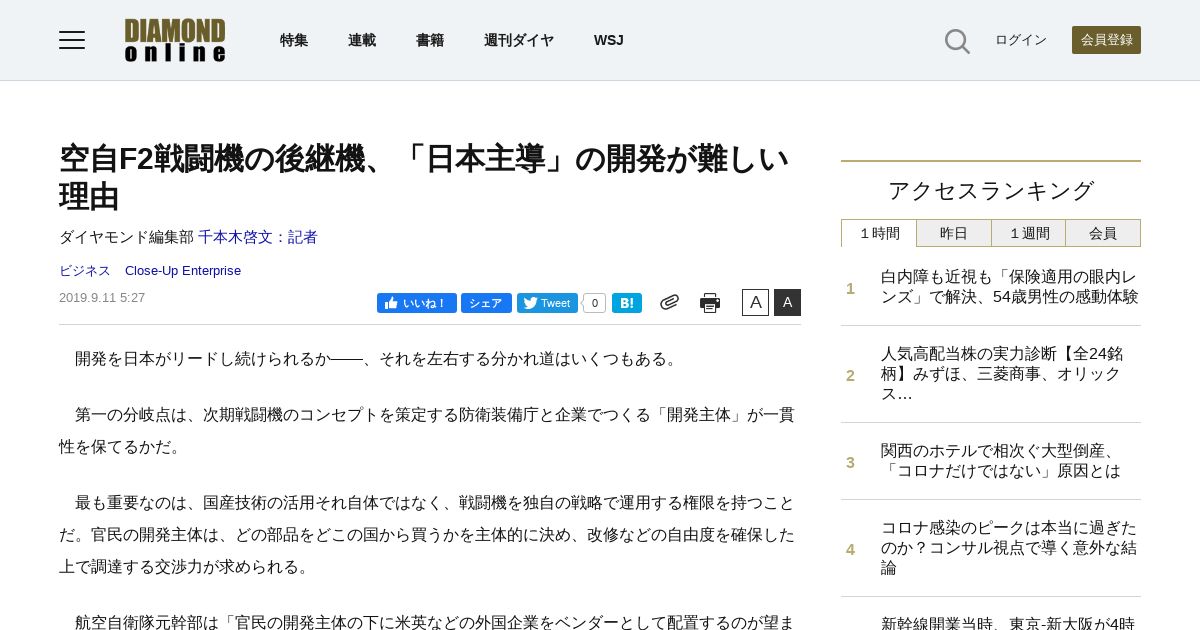This screenshot has width=1200, height=630.
Task: Click the 会員登録 button
Action: click(x=1106, y=40)
